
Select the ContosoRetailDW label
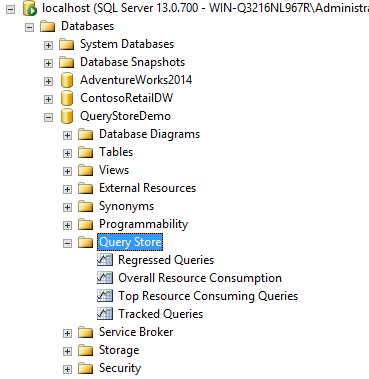(x=127, y=98)
